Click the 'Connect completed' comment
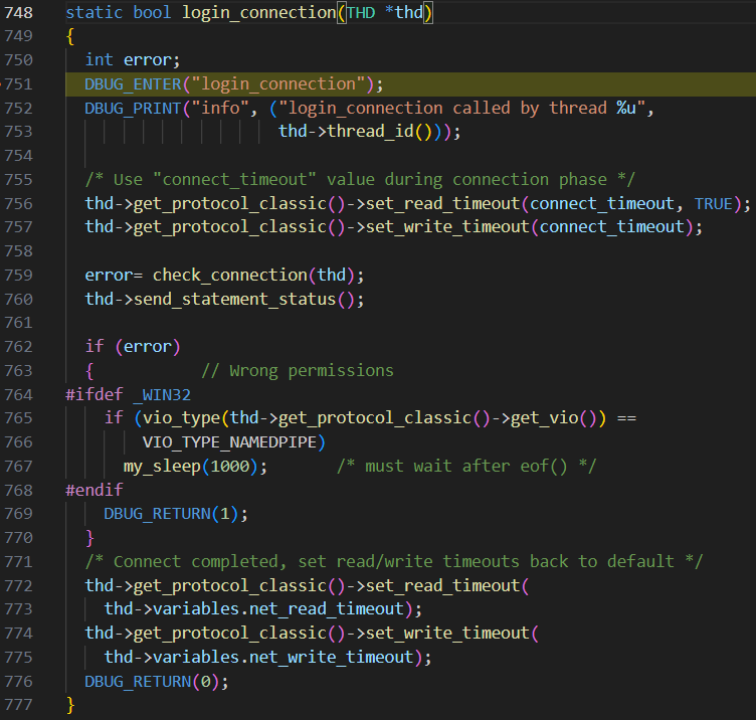The height and width of the screenshot is (720, 756). coord(394,562)
